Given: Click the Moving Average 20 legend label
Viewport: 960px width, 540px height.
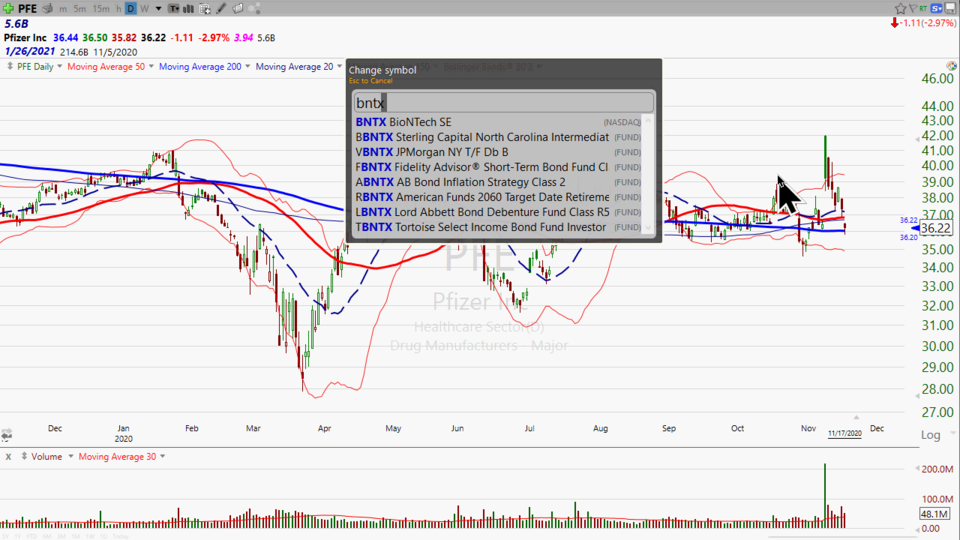Looking at the screenshot, I should pos(294,66).
